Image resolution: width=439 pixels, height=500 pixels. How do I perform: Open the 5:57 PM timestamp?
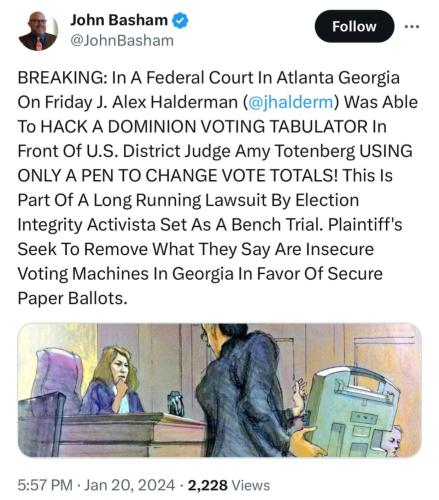45,485
